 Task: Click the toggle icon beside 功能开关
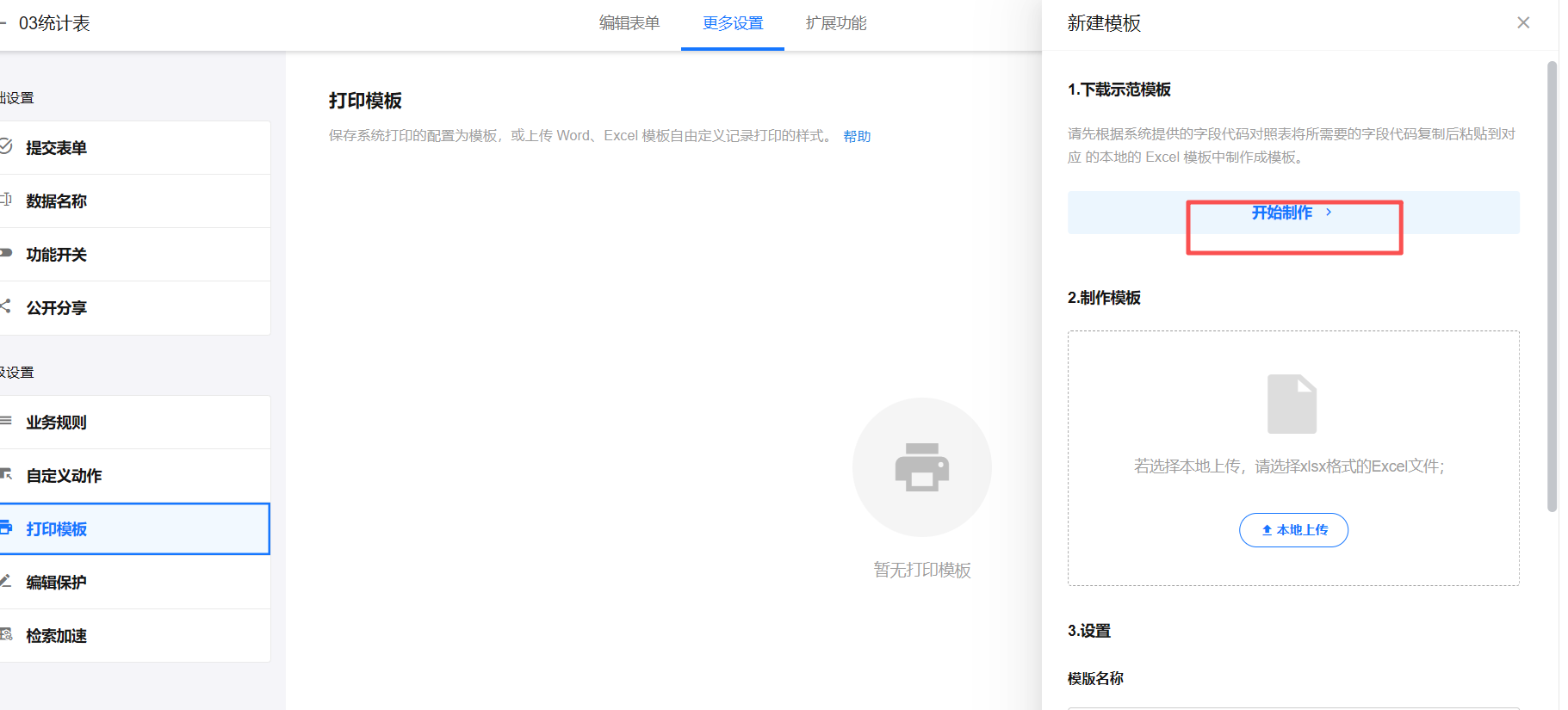tap(6, 253)
